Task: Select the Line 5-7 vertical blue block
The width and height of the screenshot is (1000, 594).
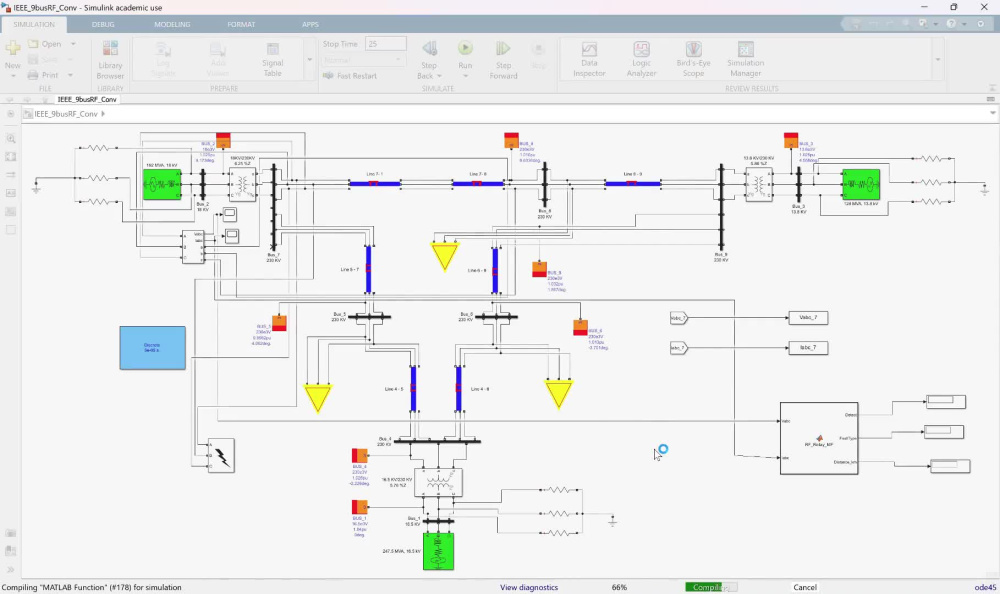Action: pyautogui.click(x=369, y=269)
